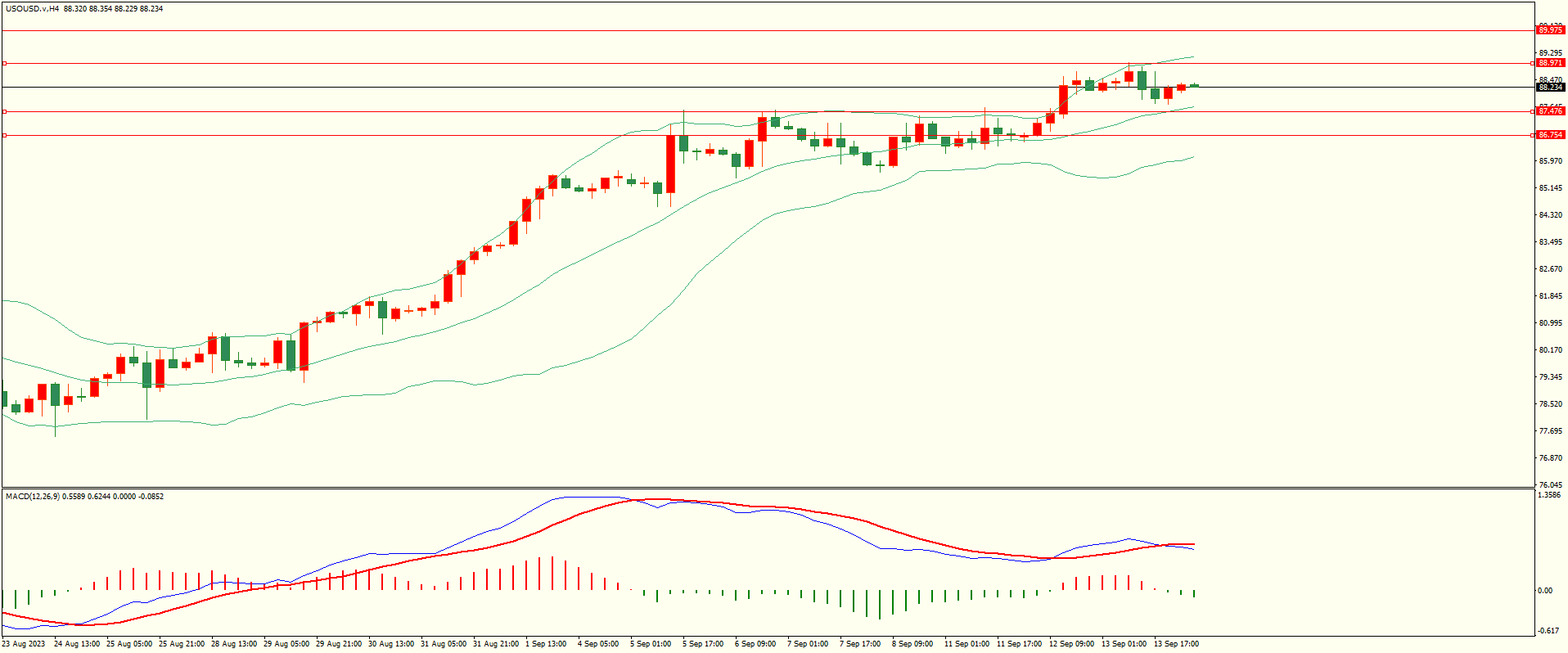Image resolution: width=1568 pixels, height=653 pixels.
Task: Click the 78.520 price scale label
Action: (1550, 404)
